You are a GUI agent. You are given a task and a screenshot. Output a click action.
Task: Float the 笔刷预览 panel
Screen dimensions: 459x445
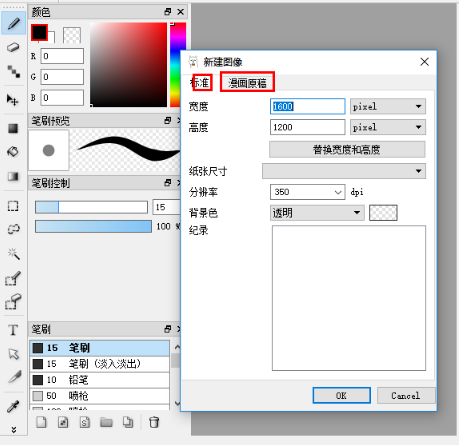point(168,120)
